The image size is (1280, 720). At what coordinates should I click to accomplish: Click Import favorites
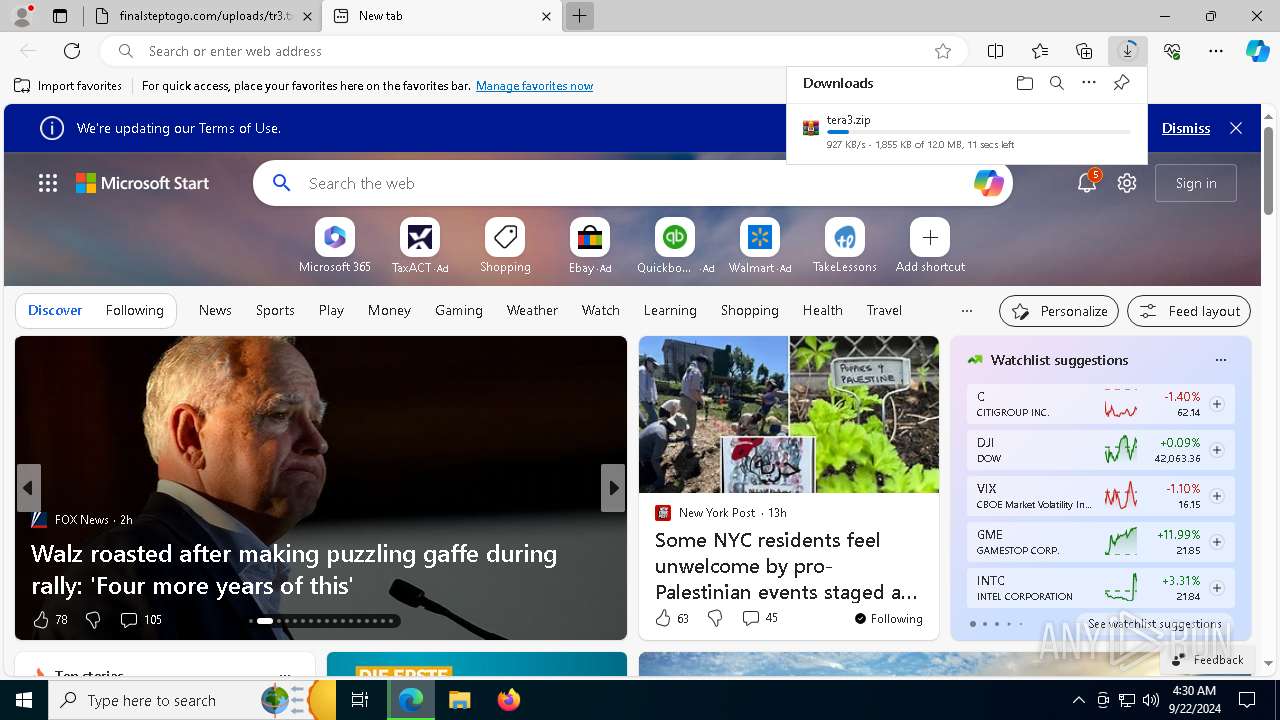68,86
